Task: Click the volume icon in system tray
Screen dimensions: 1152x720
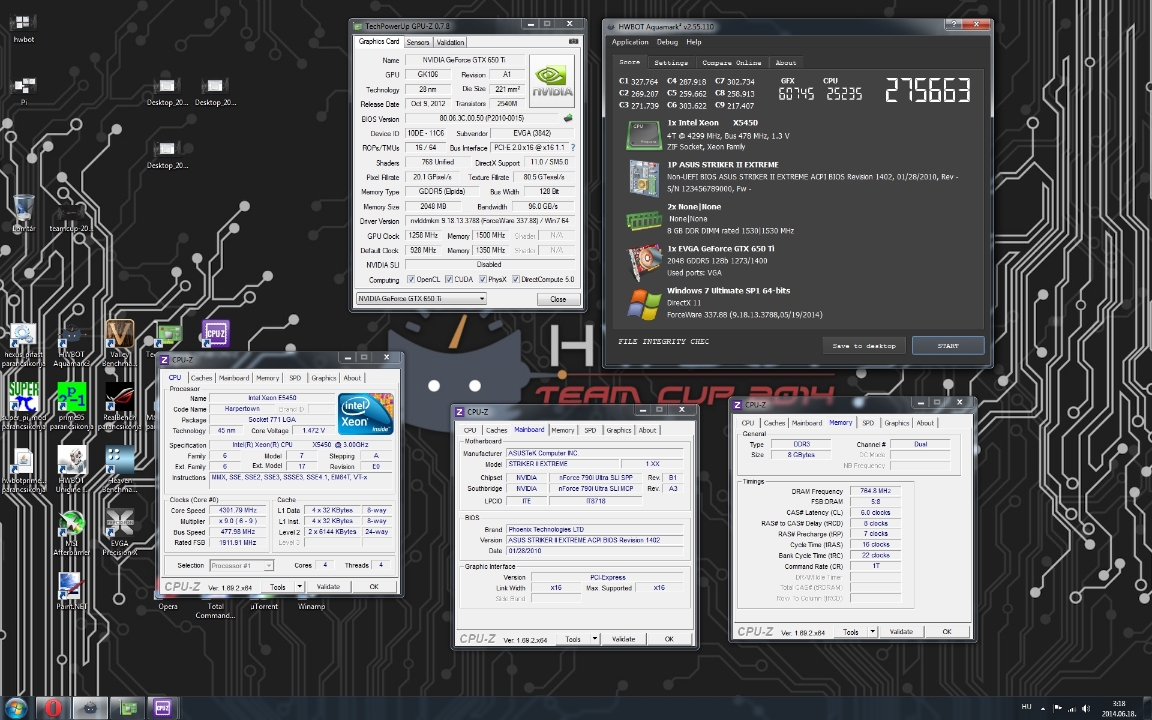Action: pyautogui.click(x=1086, y=709)
